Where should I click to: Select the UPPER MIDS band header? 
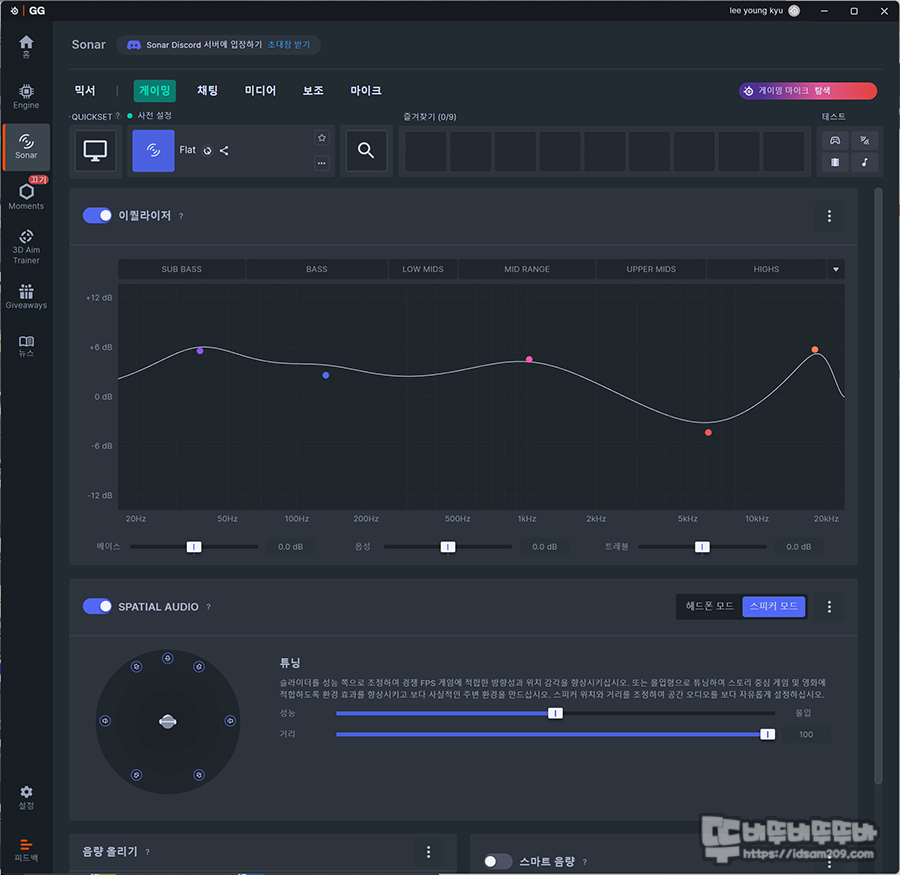[651, 269]
